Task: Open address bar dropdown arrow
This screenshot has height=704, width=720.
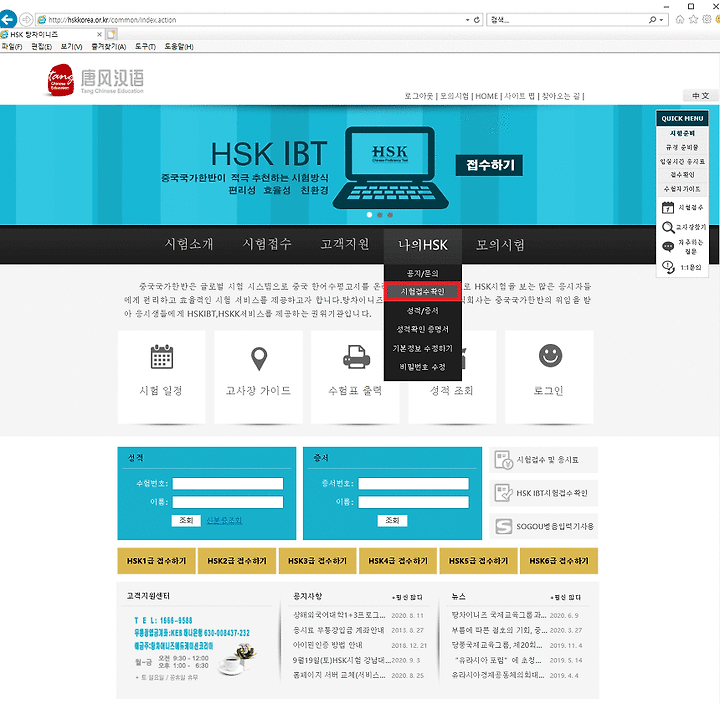Action: click(x=467, y=20)
